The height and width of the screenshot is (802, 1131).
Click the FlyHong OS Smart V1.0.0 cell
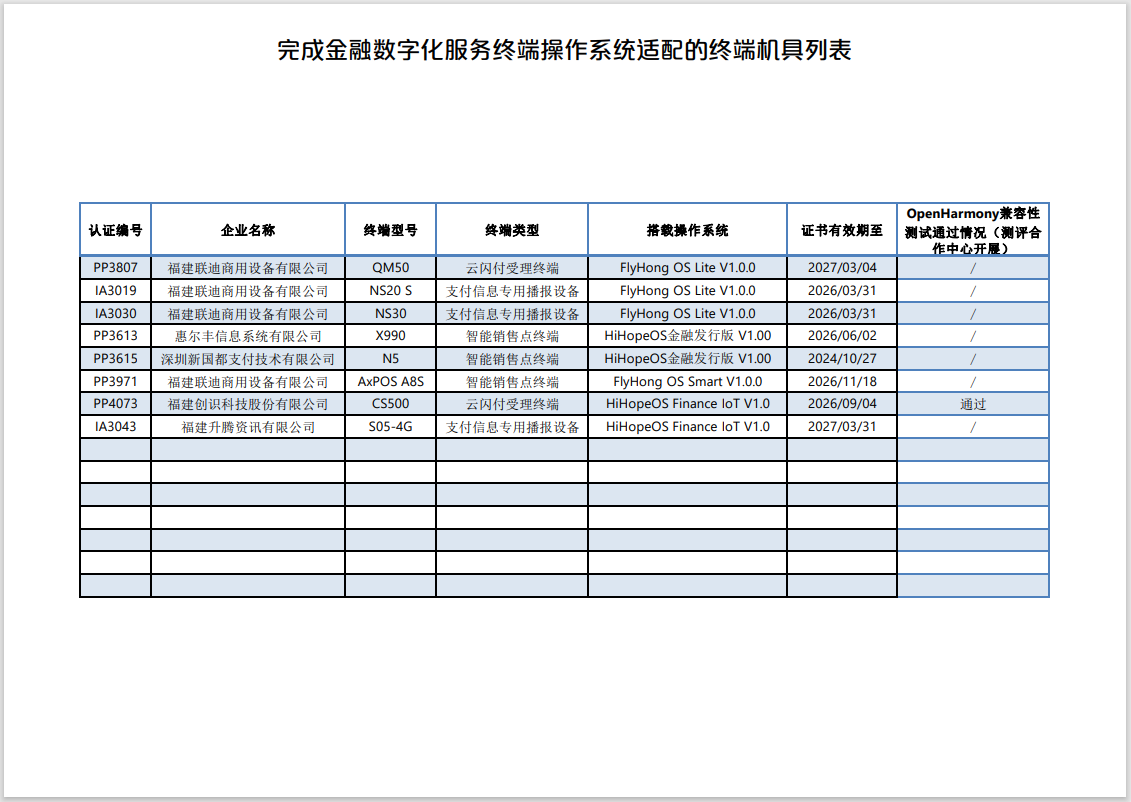tap(687, 382)
